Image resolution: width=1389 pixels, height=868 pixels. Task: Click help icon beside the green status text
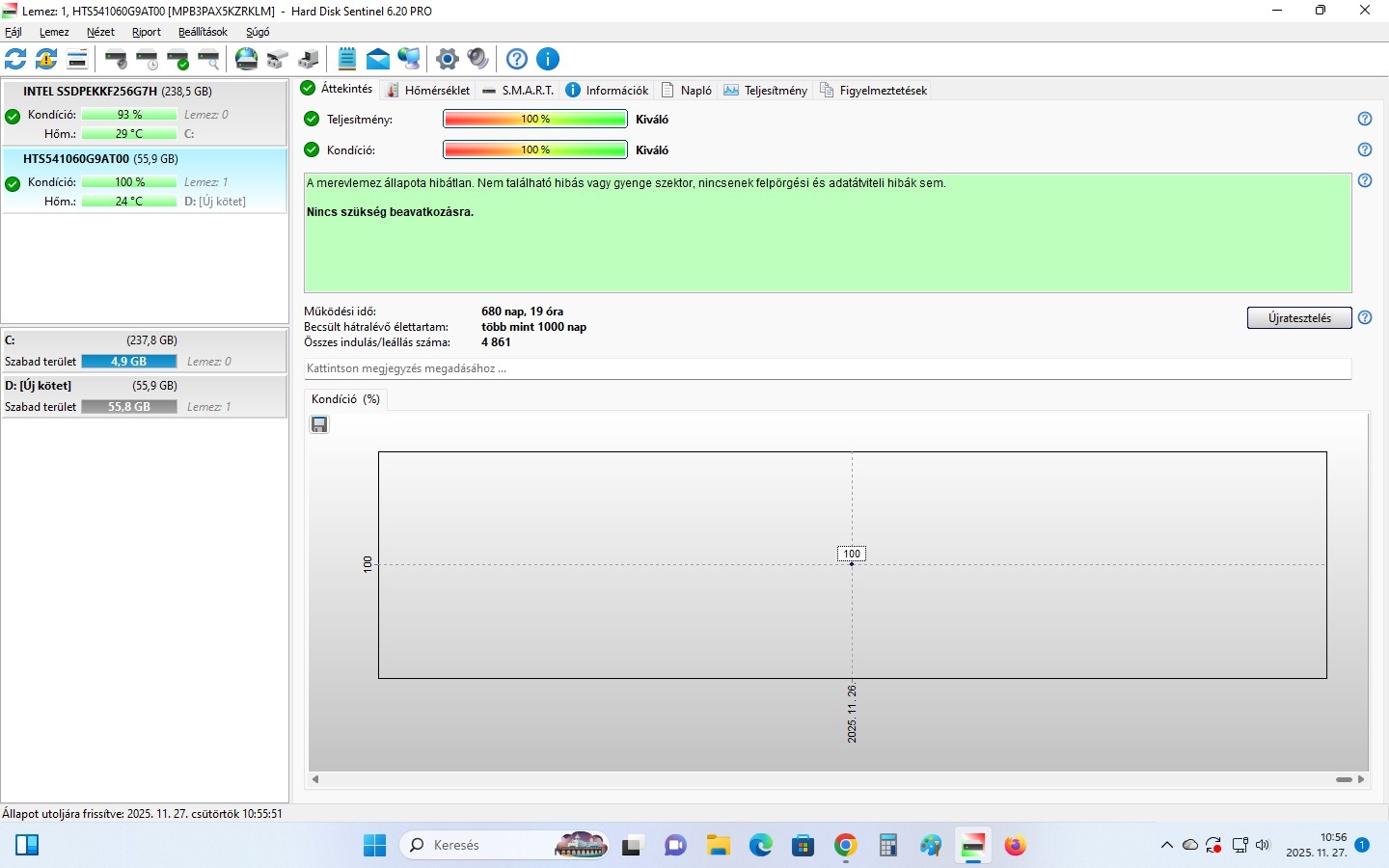pos(1365,180)
